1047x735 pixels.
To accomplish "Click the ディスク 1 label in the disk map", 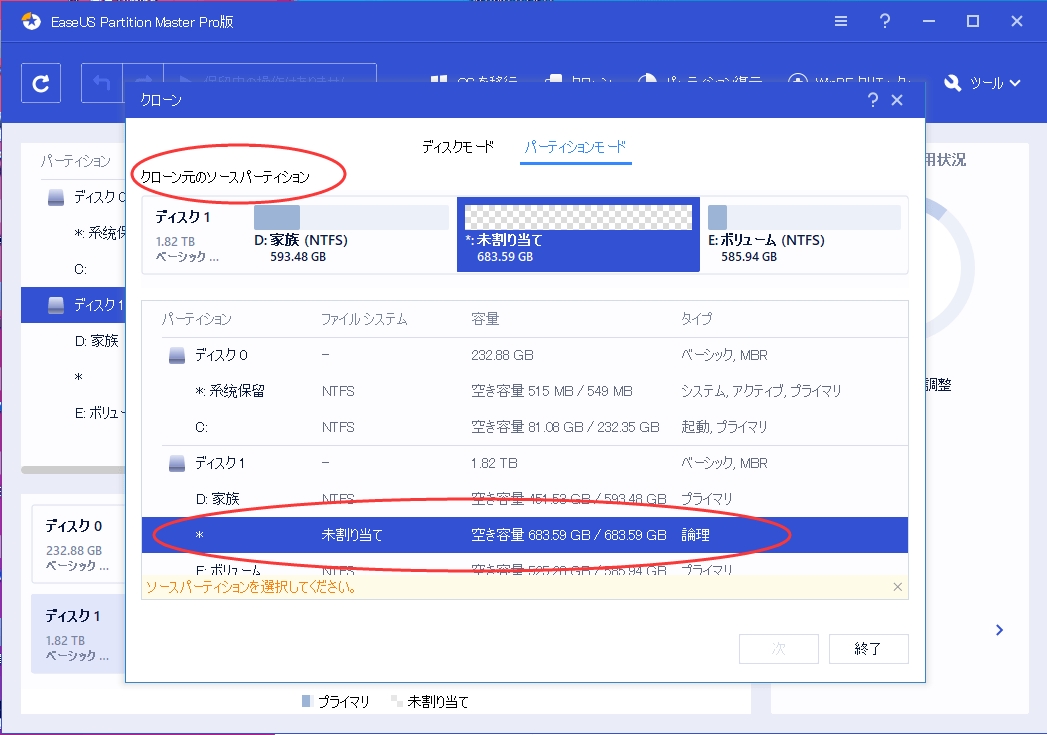I will 183,217.
